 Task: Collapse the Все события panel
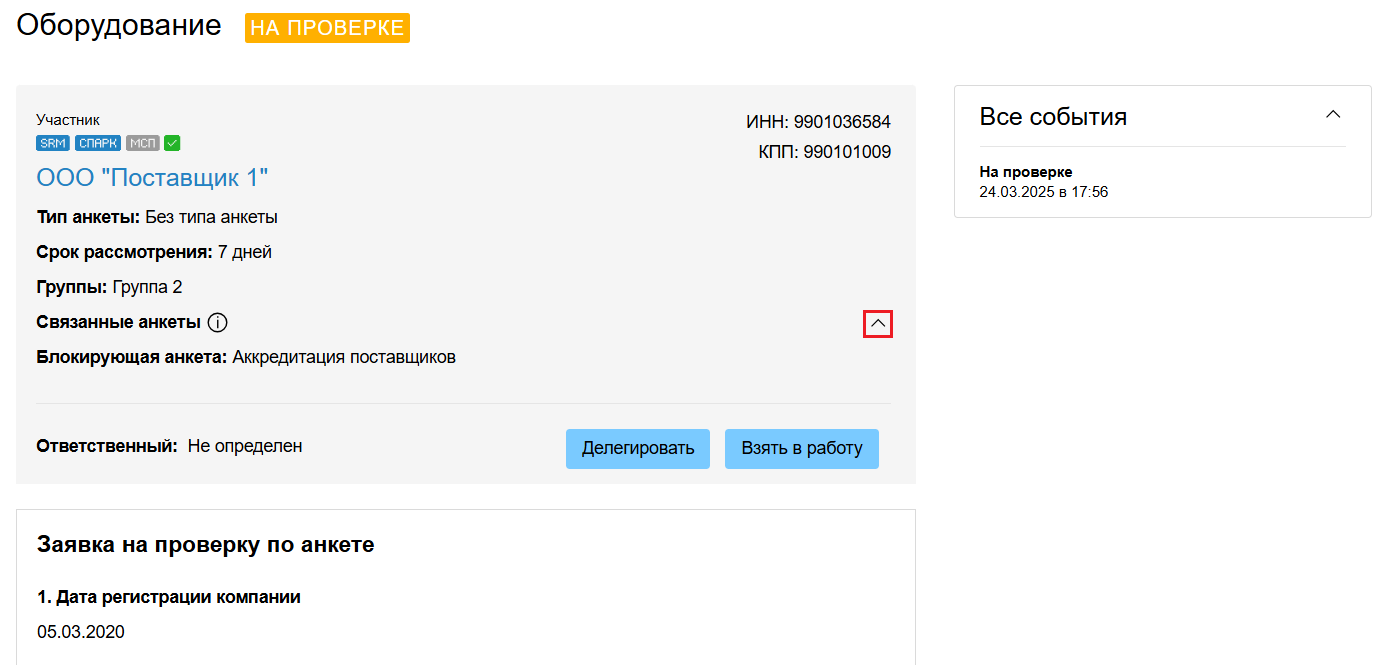(1333, 115)
